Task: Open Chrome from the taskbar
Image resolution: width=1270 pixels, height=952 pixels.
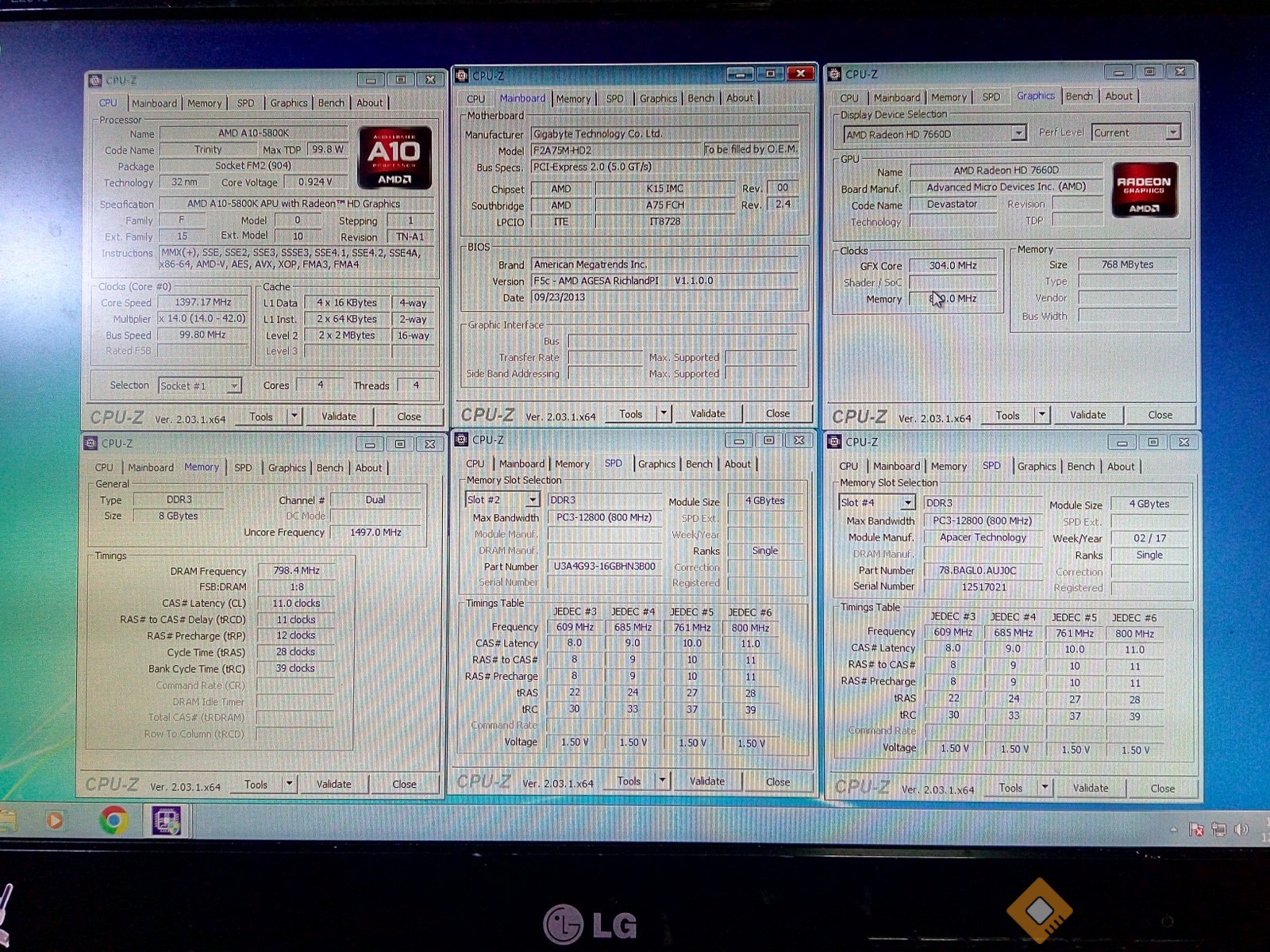Action: pyautogui.click(x=114, y=820)
